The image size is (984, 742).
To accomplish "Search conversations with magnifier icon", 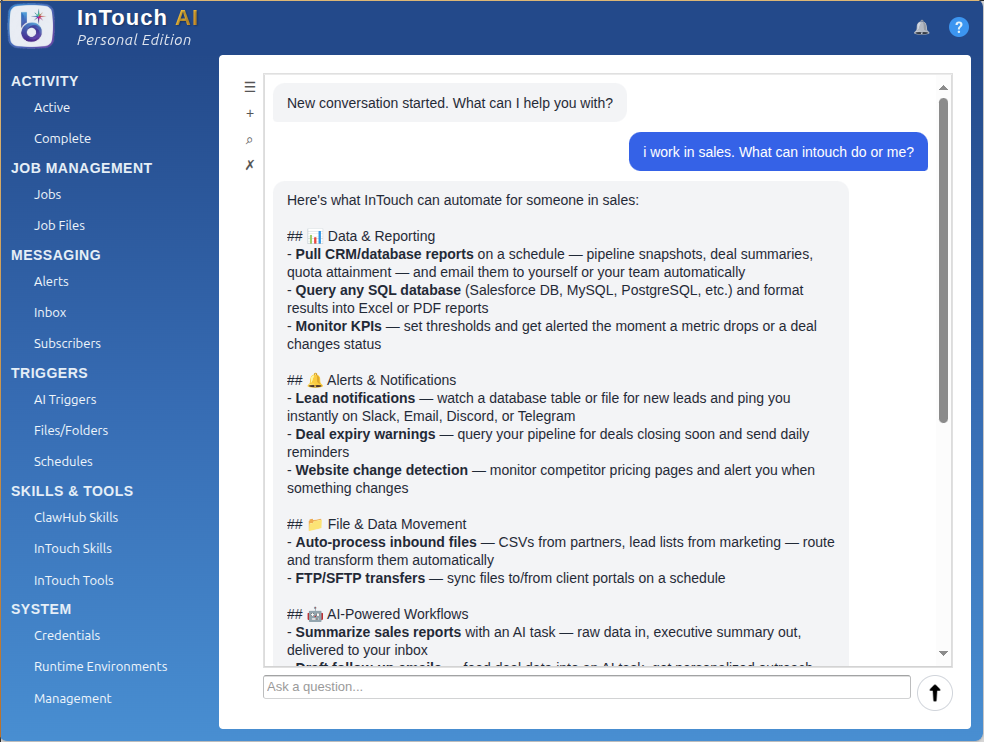I will [250, 139].
